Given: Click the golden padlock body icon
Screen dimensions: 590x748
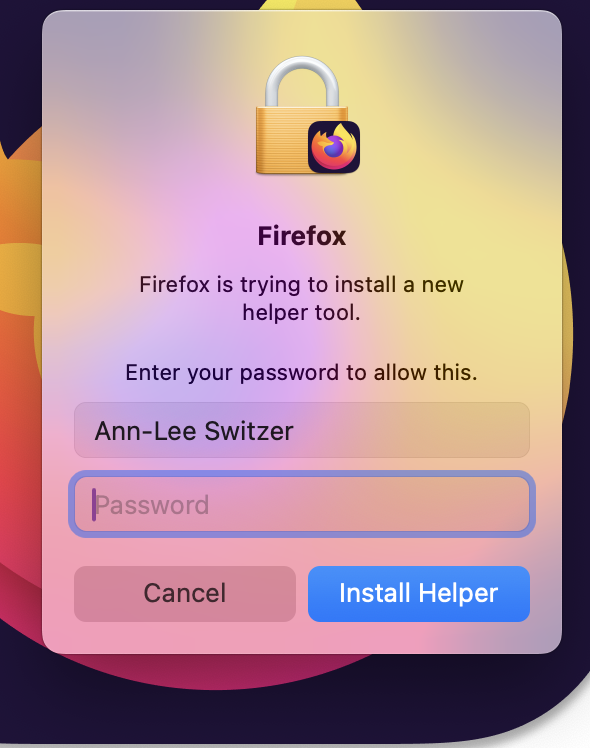Looking at the screenshot, I should pyautogui.click(x=281, y=141).
